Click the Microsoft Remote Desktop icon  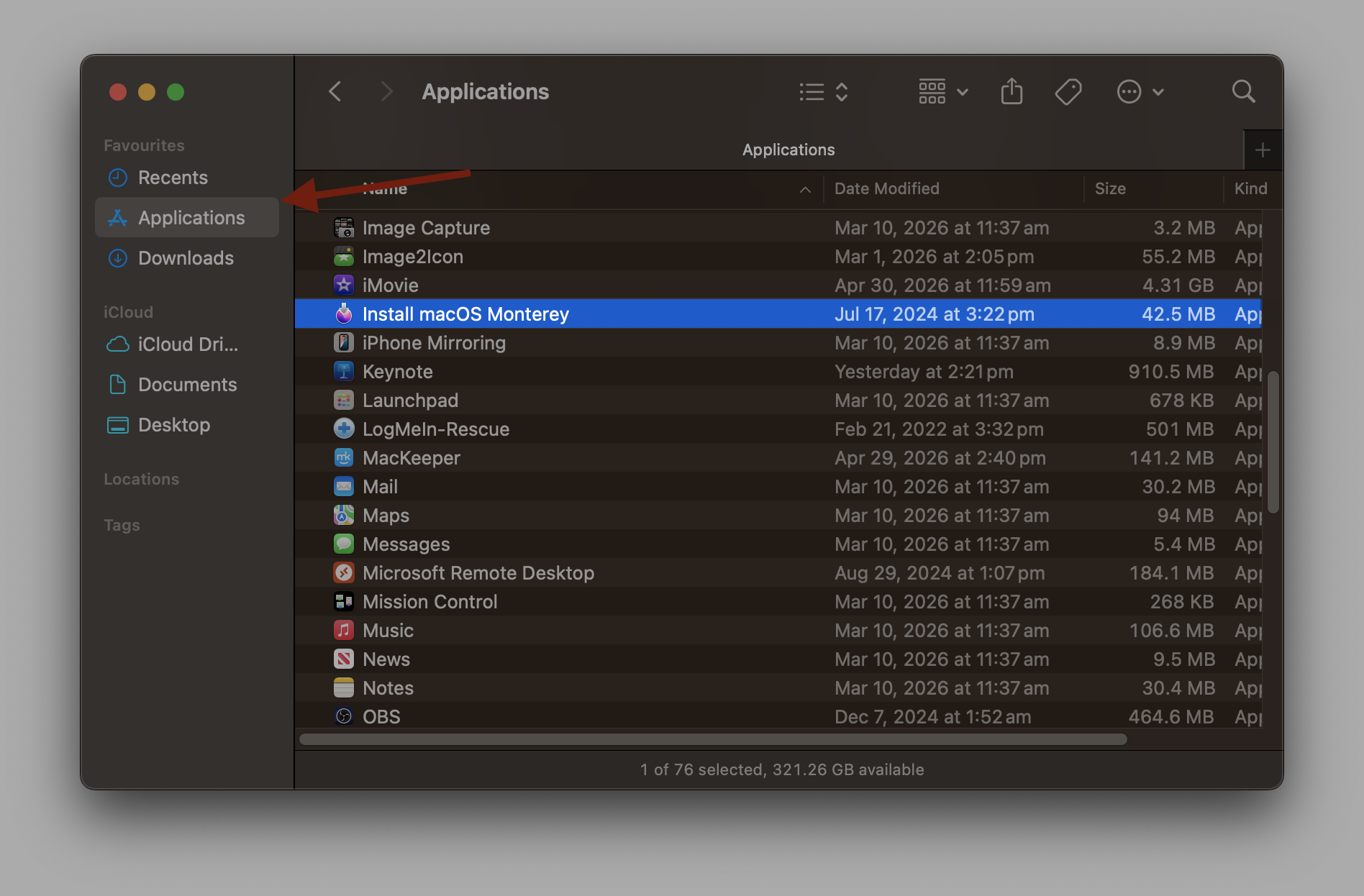[x=344, y=573]
